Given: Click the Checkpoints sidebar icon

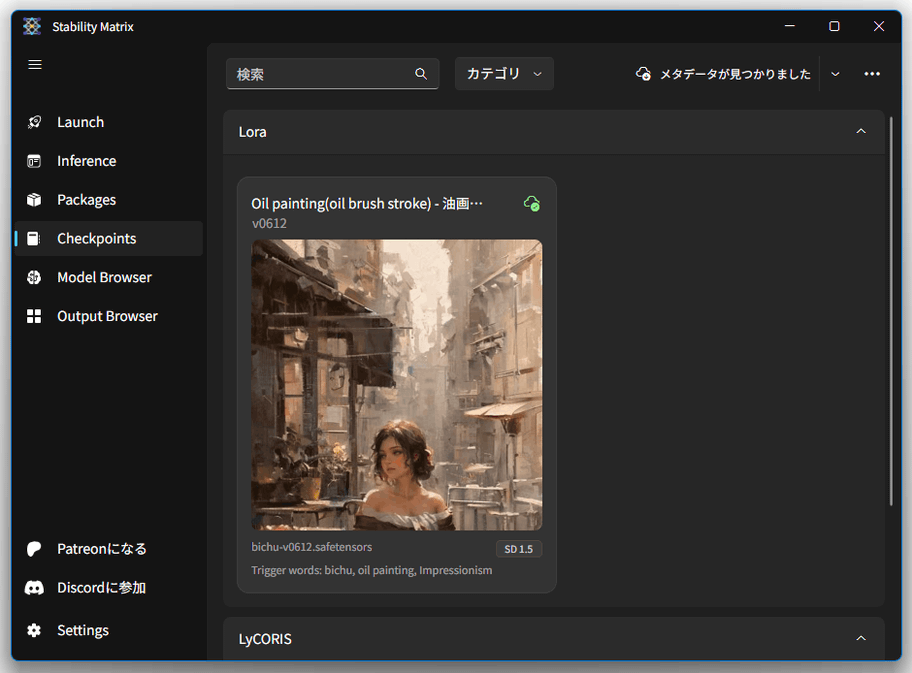Looking at the screenshot, I should [34, 238].
